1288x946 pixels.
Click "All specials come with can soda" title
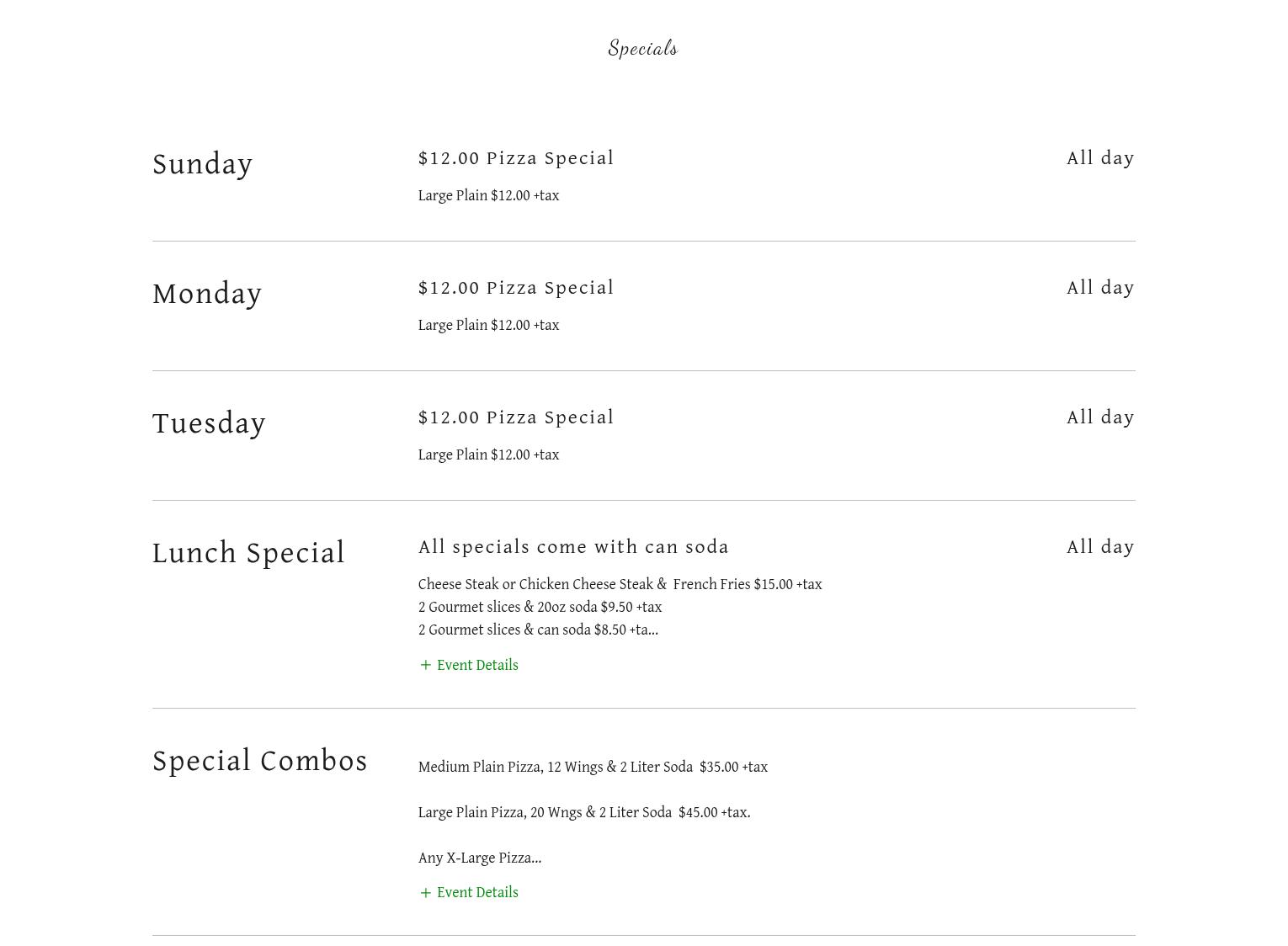pos(573,547)
